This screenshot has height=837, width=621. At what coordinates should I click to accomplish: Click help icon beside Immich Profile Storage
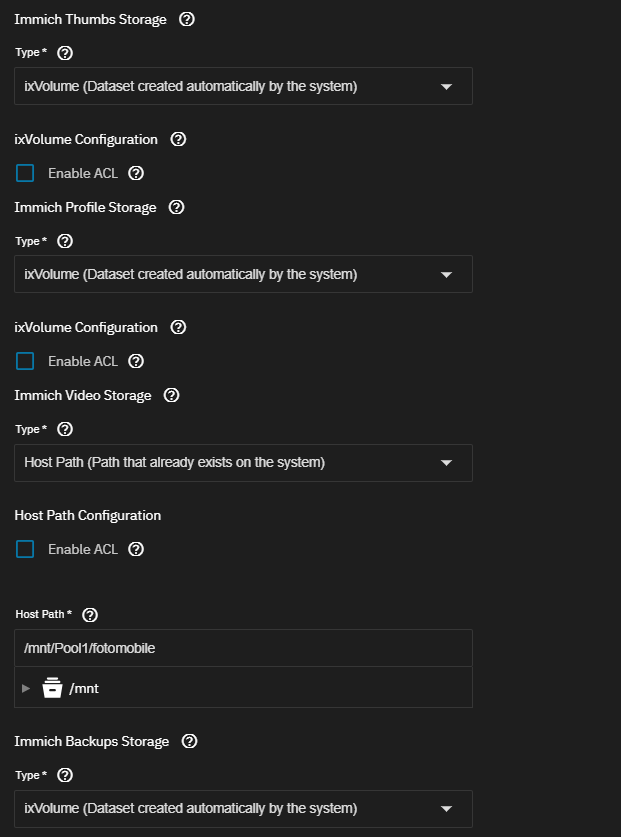[x=176, y=207]
